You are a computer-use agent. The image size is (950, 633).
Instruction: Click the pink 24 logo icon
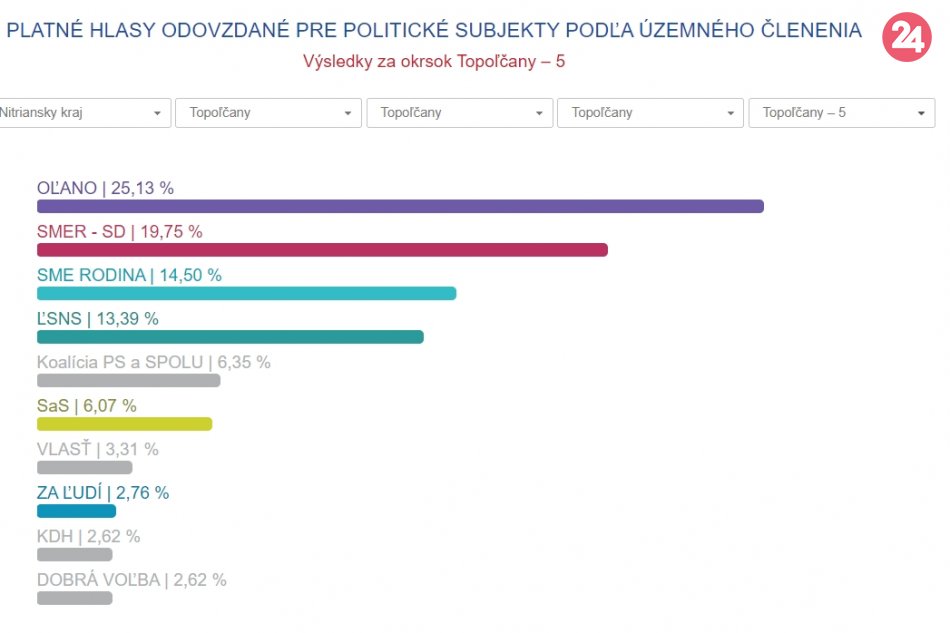pos(906,39)
